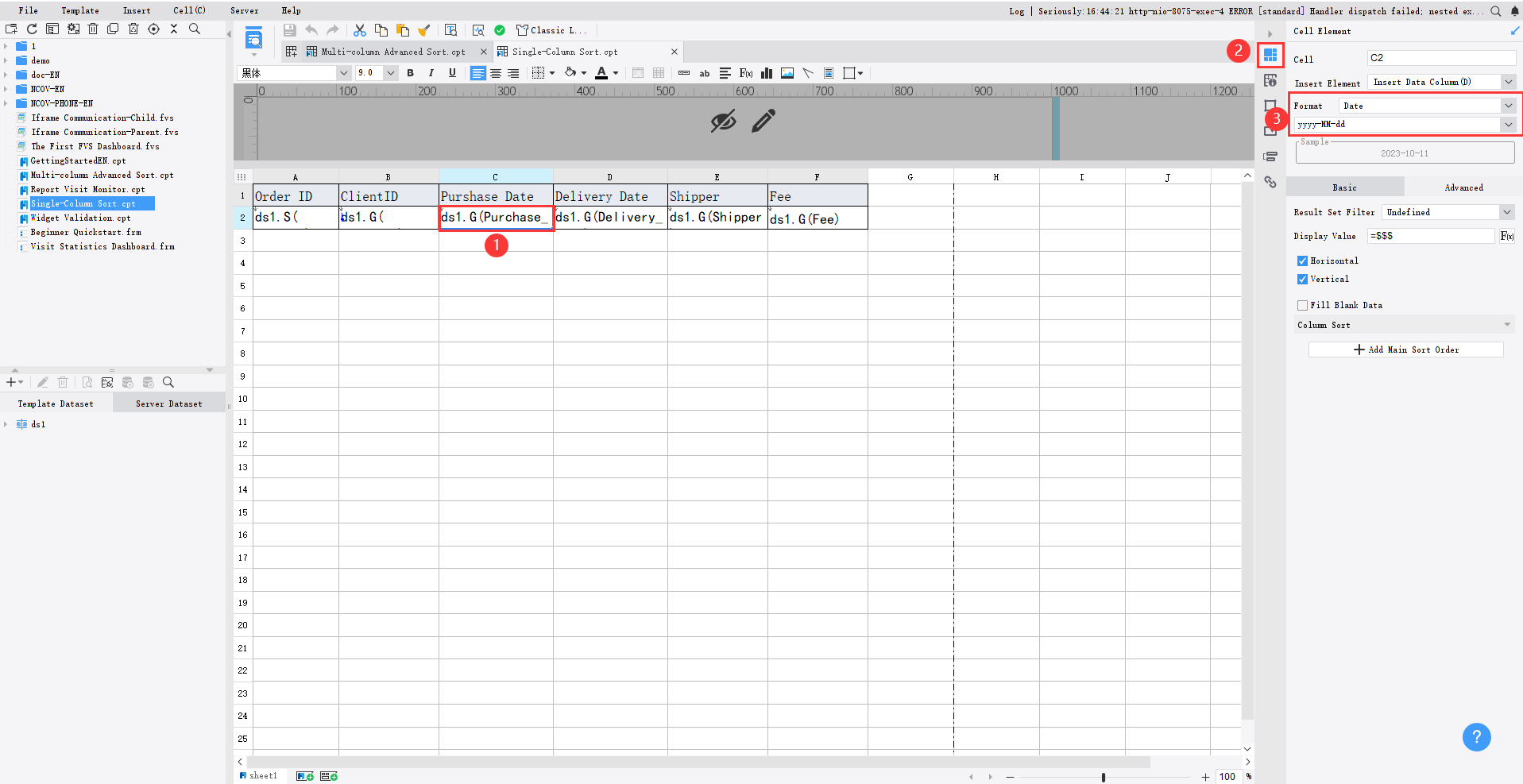Screen dimensions: 1523x784
Task: Edit the dataset with the pencil icon
Action: (44, 383)
